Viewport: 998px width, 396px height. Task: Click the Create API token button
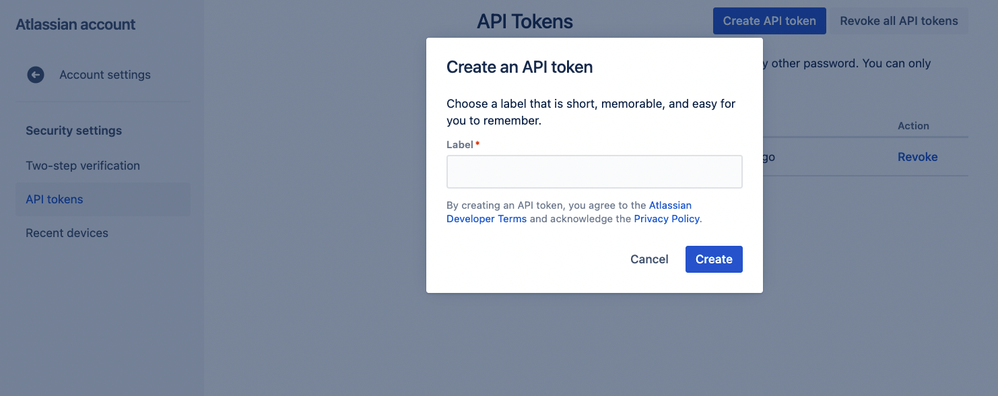click(x=770, y=21)
